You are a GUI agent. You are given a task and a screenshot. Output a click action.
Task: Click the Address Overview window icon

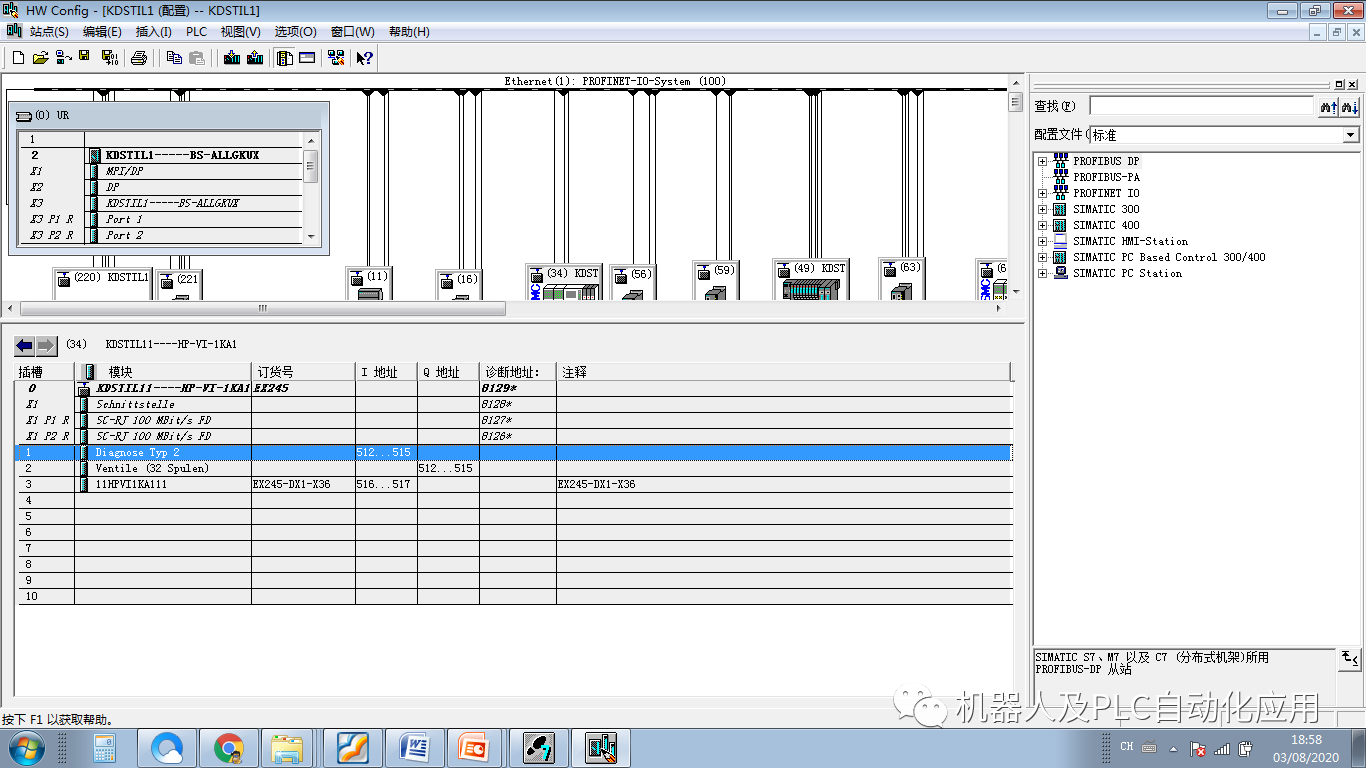(307, 58)
